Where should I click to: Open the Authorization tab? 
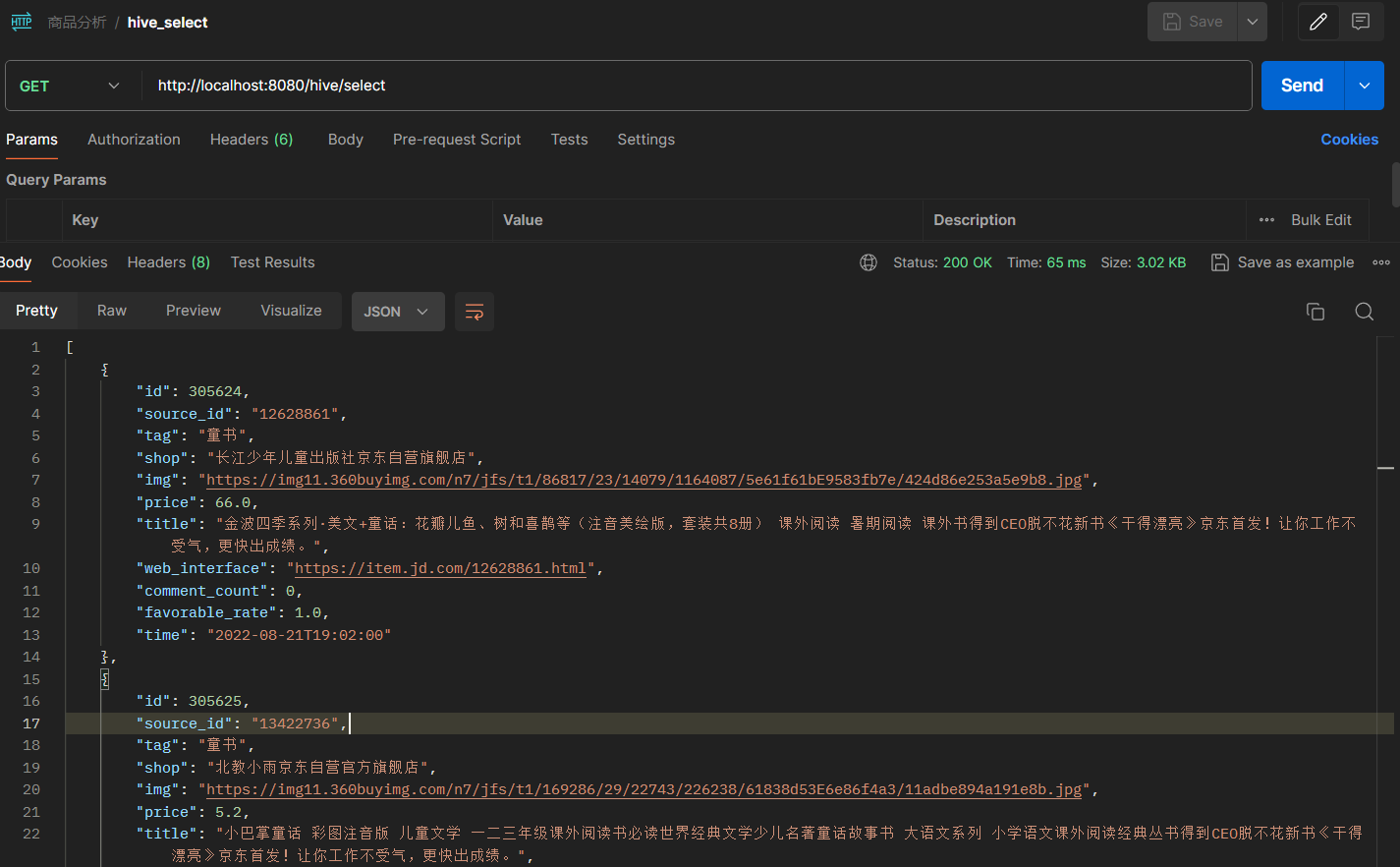pos(134,140)
